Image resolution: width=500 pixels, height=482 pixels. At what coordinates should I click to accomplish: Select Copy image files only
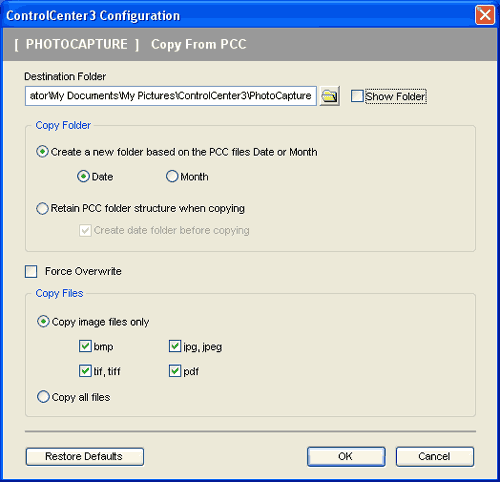coord(43,322)
